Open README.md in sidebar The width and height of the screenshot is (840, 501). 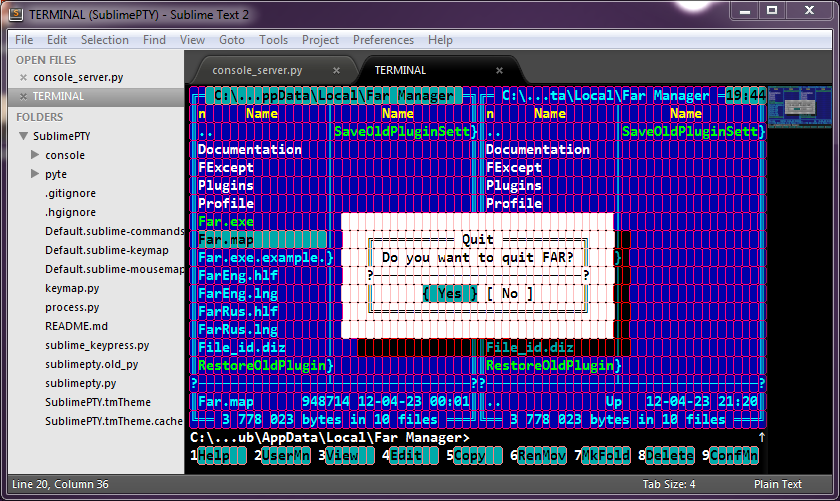76,326
